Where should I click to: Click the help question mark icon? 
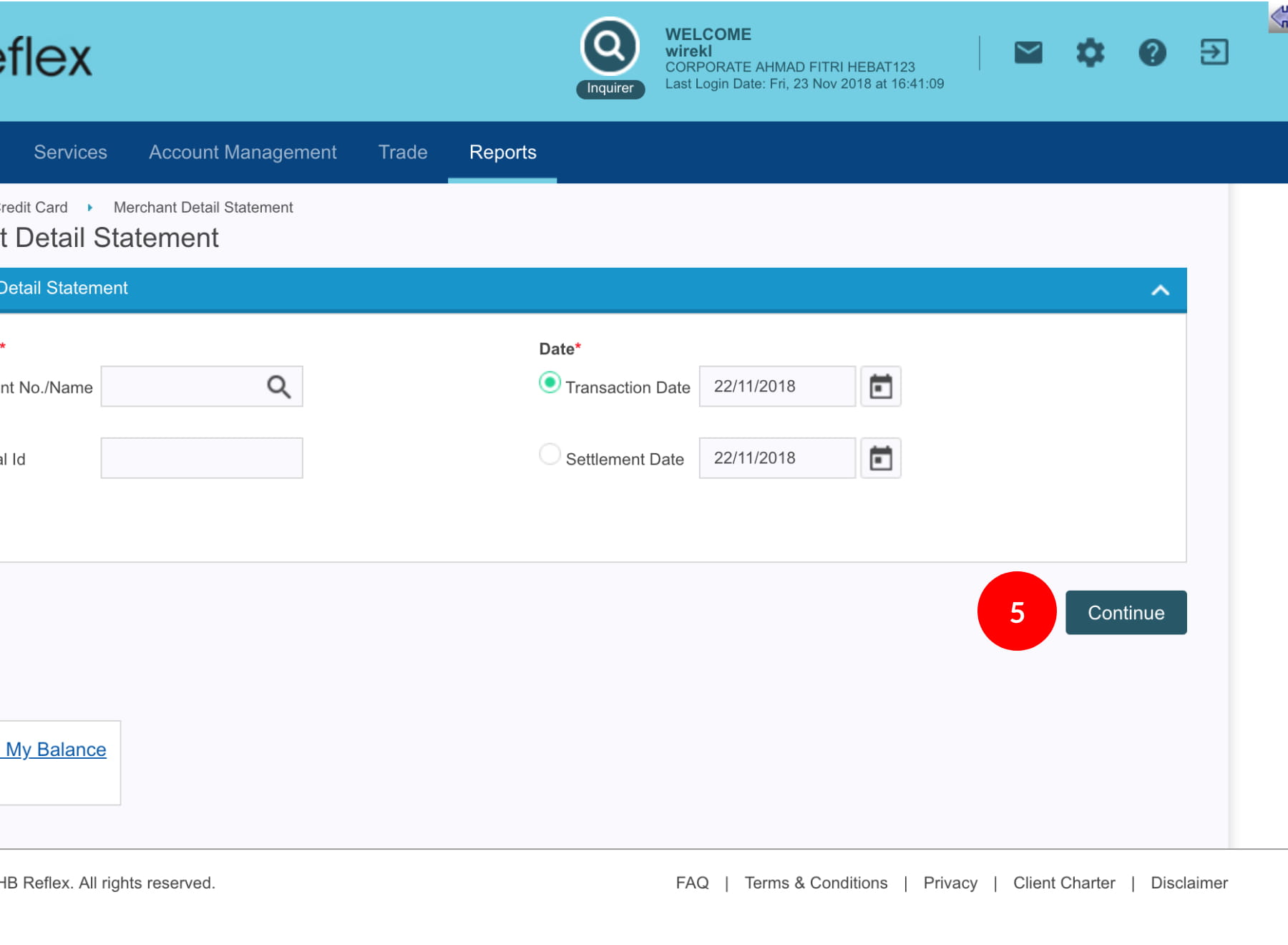click(x=1152, y=52)
